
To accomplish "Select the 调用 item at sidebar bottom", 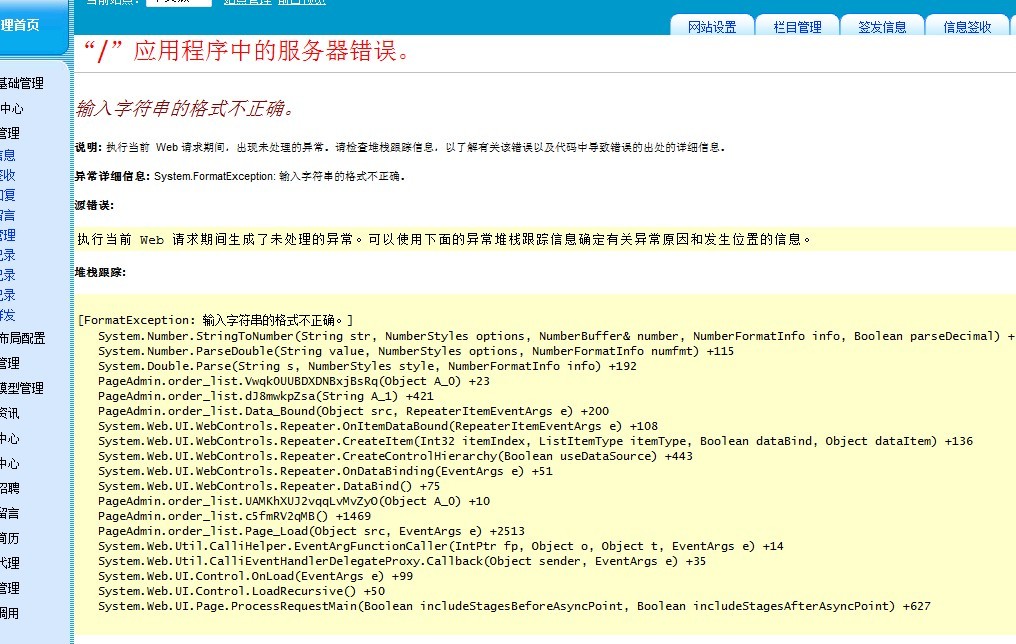I will pyautogui.click(x=10, y=613).
